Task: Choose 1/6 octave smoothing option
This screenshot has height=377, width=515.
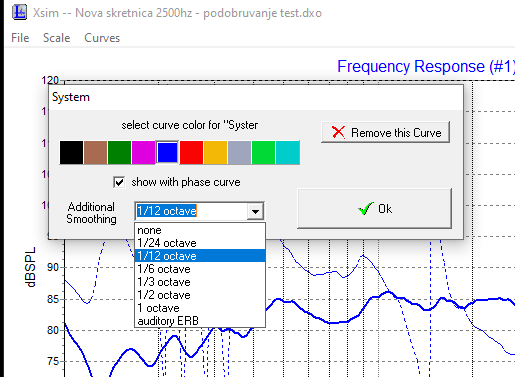Action: [x=200, y=269]
